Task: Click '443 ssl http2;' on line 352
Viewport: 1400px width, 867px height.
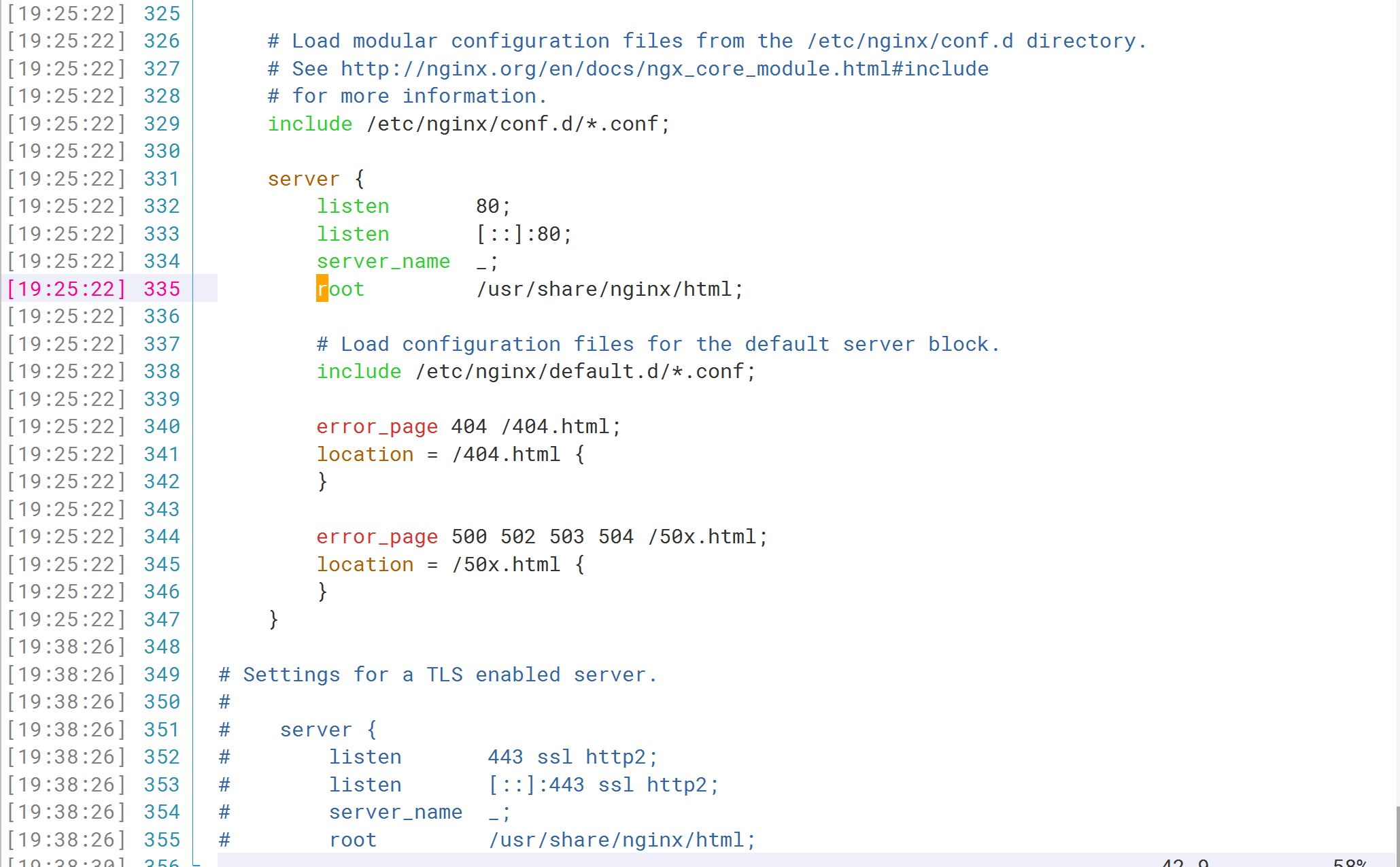Action: pyautogui.click(x=573, y=757)
